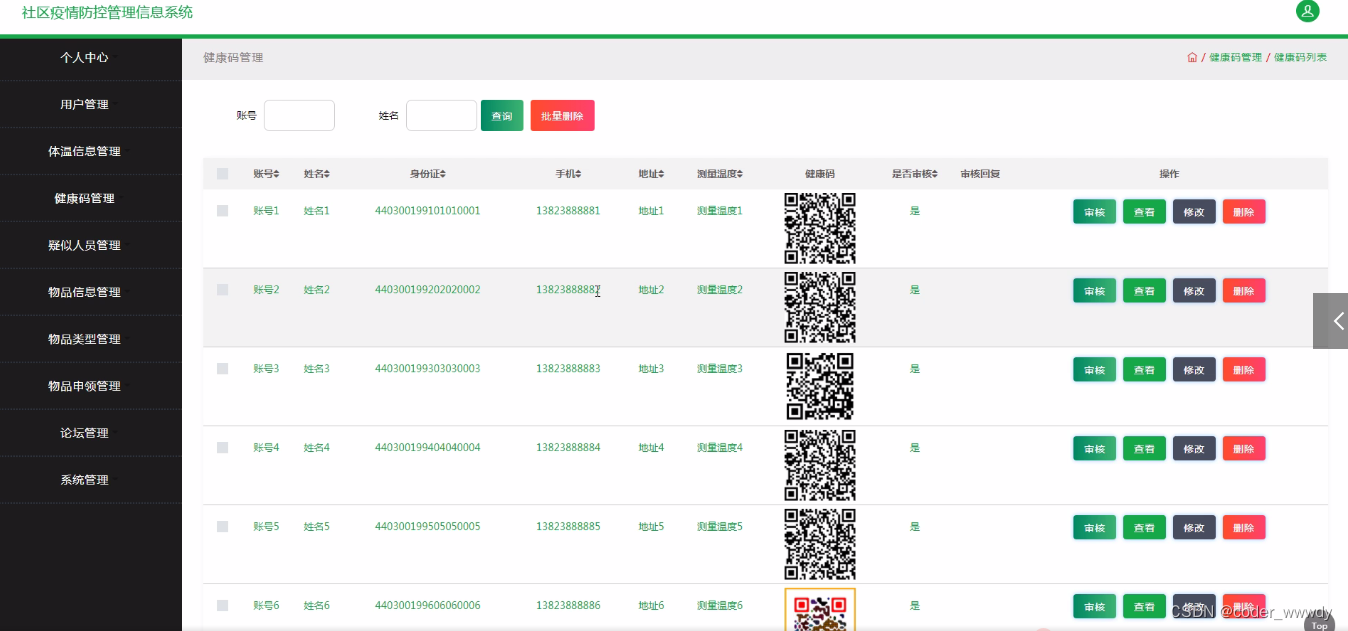Focus the 账号 search input field
This screenshot has width=1348, height=631.
click(x=299, y=115)
